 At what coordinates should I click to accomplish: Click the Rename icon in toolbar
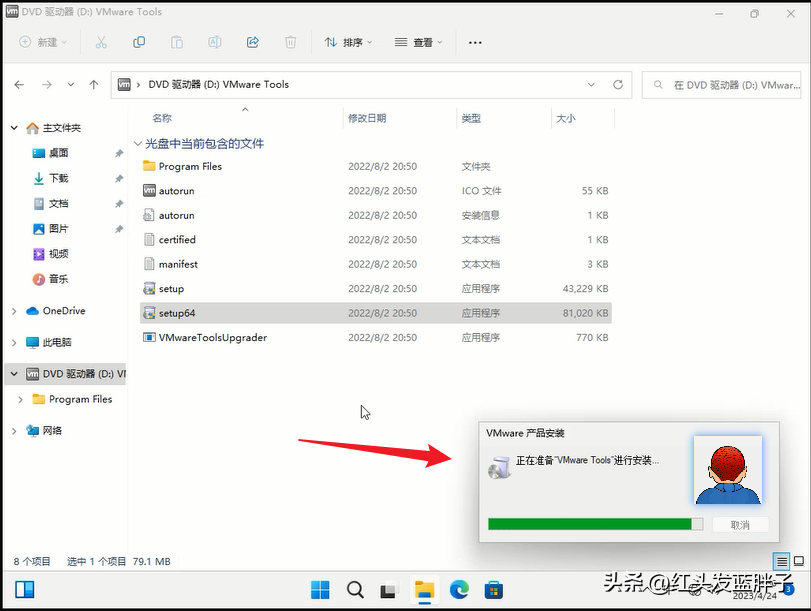coord(215,42)
